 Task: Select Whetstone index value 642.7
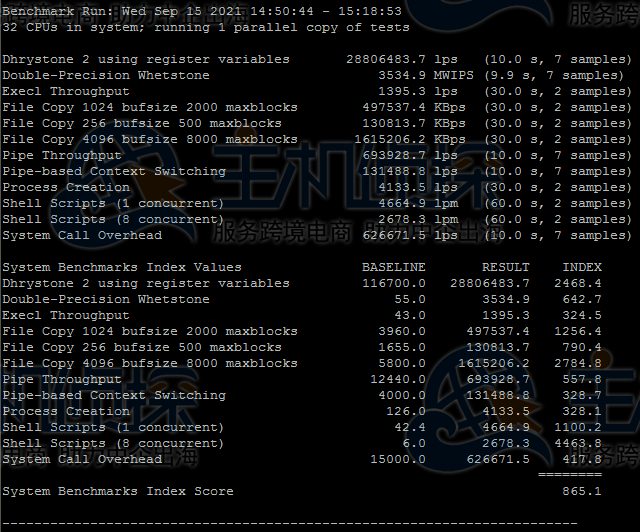pos(582,299)
